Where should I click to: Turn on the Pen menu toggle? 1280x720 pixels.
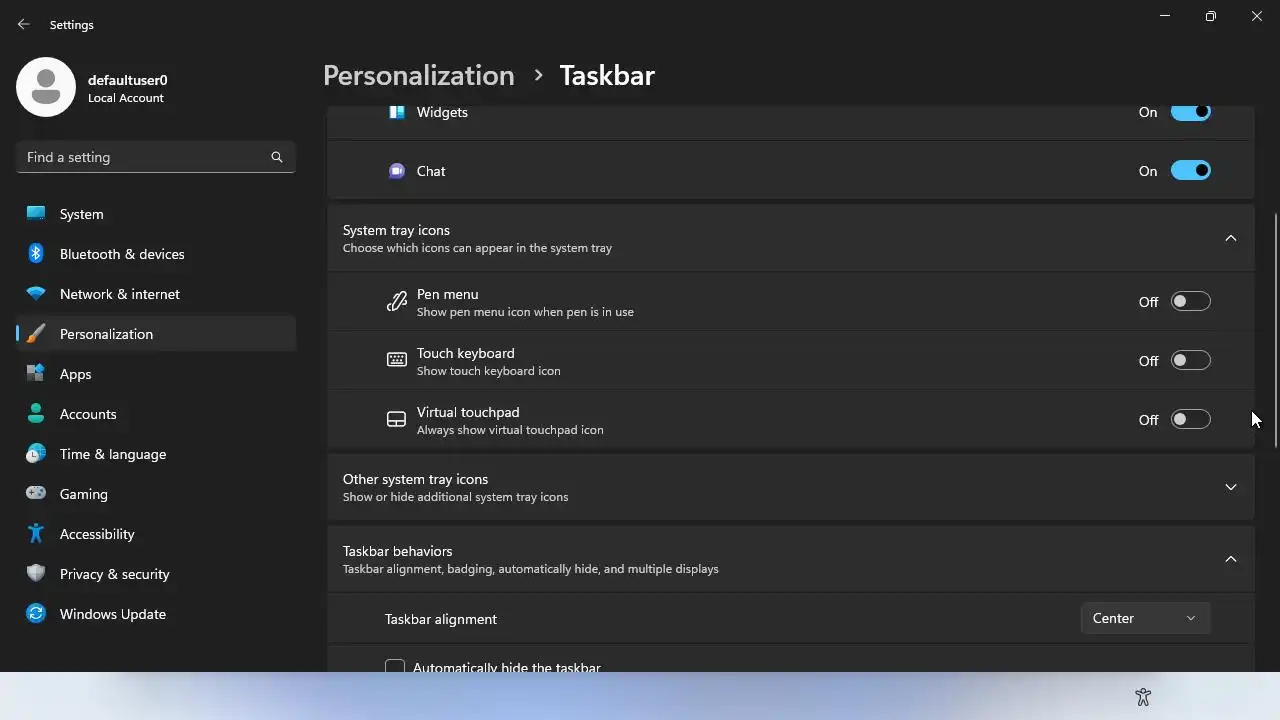click(x=1190, y=301)
